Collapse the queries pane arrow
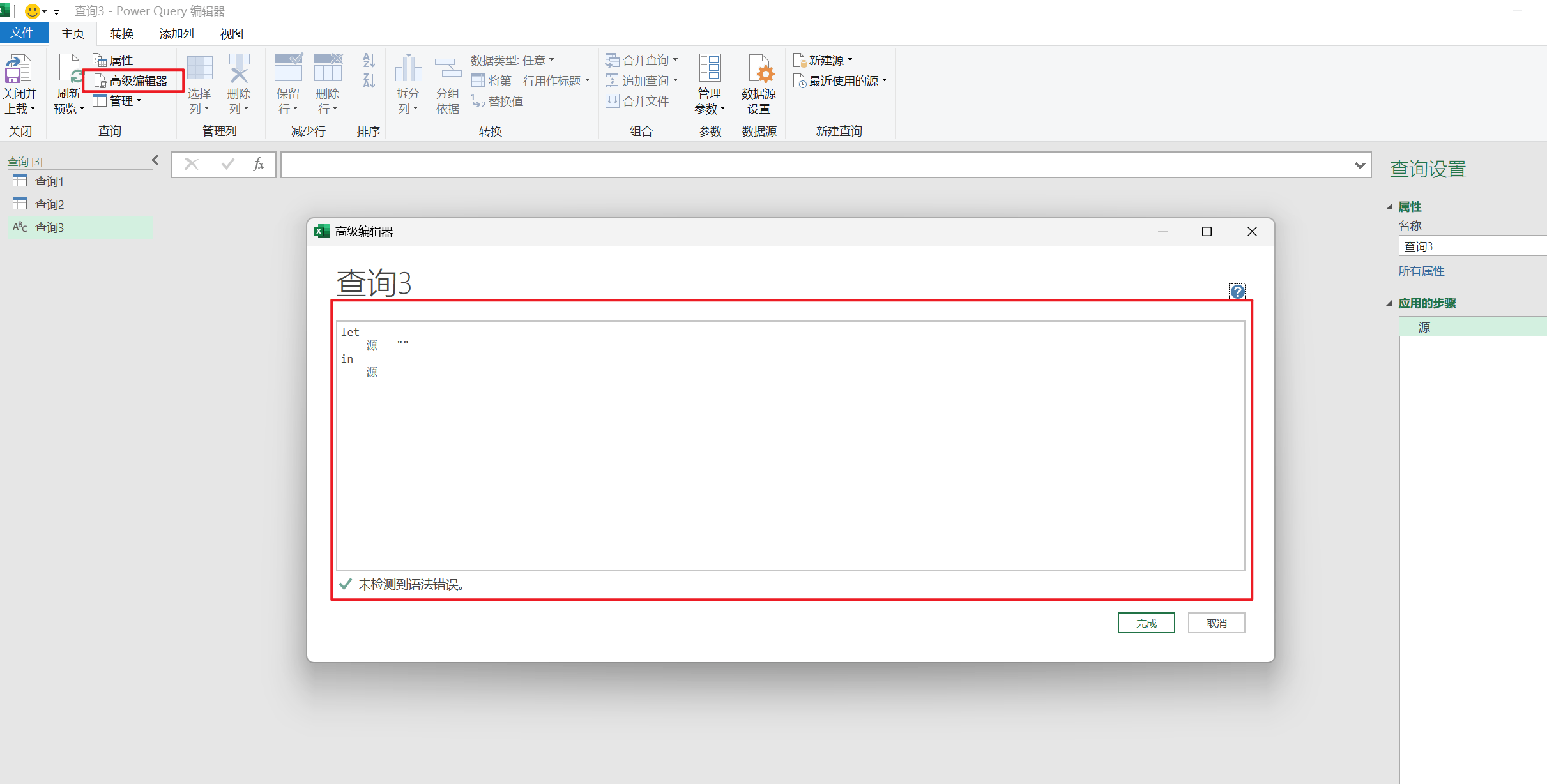Screen dimensions: 1547x784 (x=155, y=160)
